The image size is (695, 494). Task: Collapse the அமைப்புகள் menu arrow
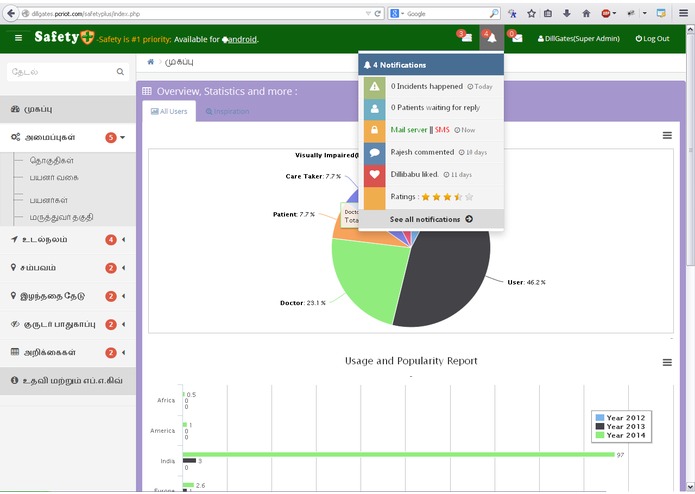click(x=122, y=137)
